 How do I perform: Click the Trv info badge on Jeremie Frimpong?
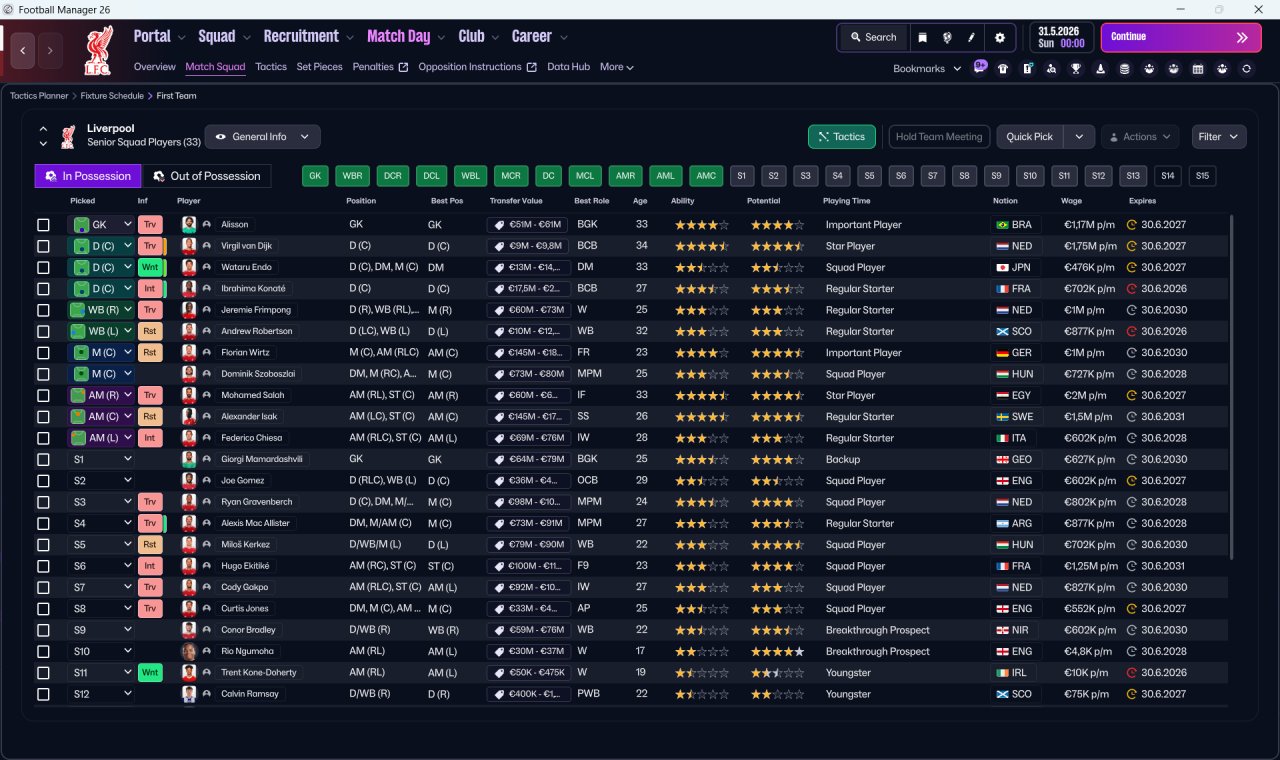coord(150,310)
